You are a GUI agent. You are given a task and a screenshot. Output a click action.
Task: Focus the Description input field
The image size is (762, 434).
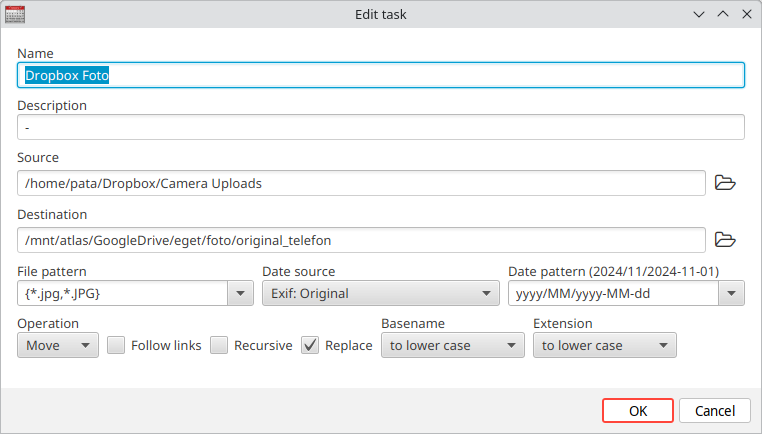[380, 127]
